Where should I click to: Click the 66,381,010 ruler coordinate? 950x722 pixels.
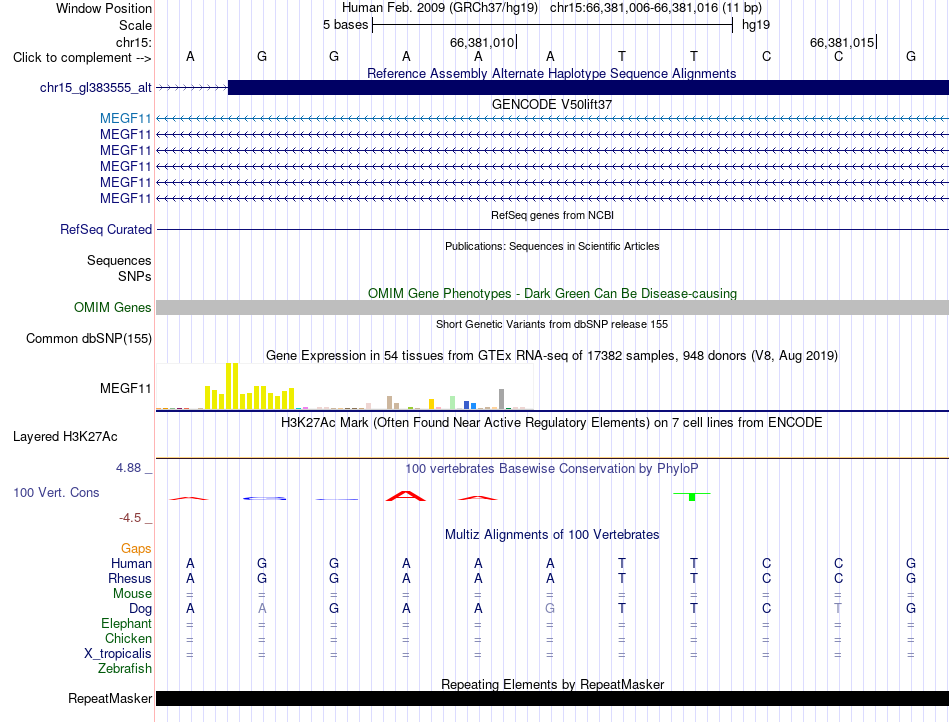point(482,42)
